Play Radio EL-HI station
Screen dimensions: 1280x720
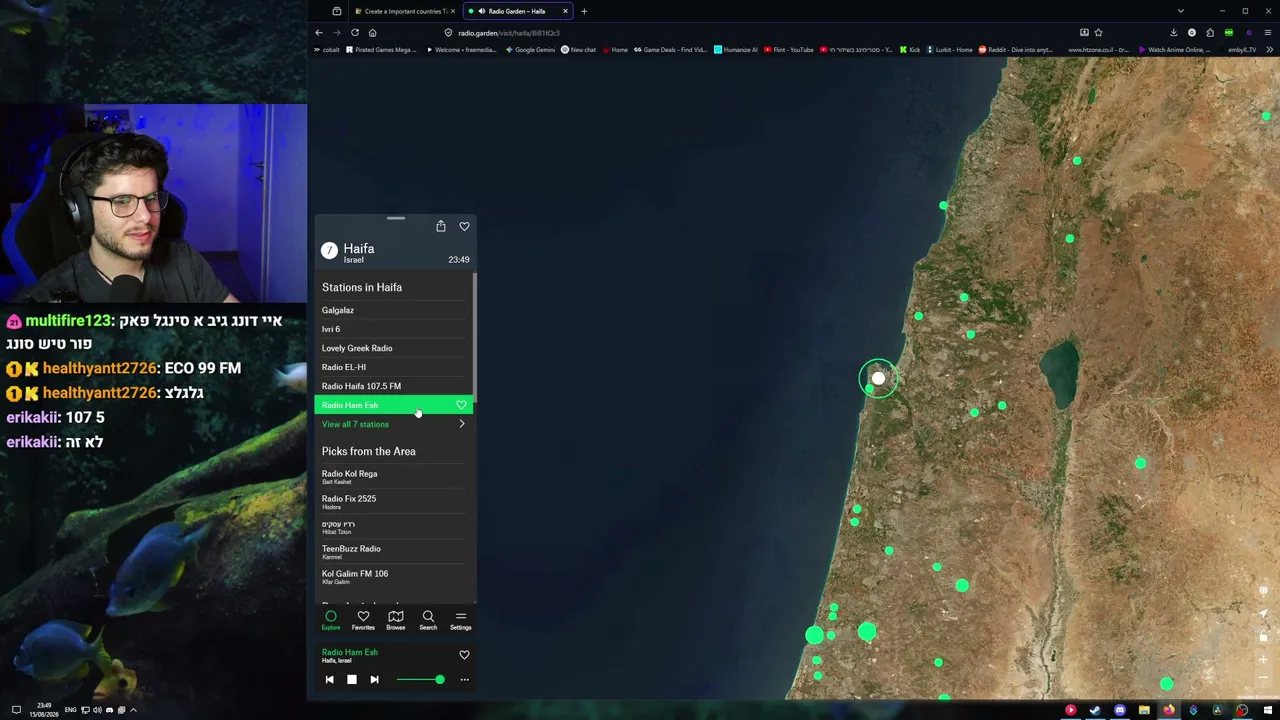393,367
